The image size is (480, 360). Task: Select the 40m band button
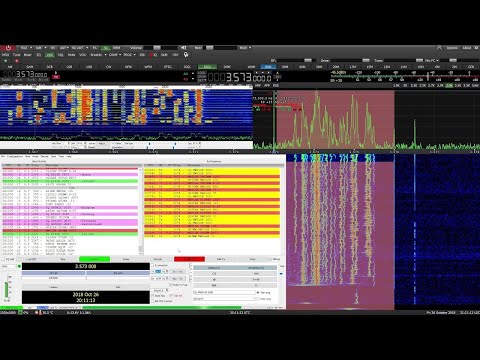pos(302,67)
